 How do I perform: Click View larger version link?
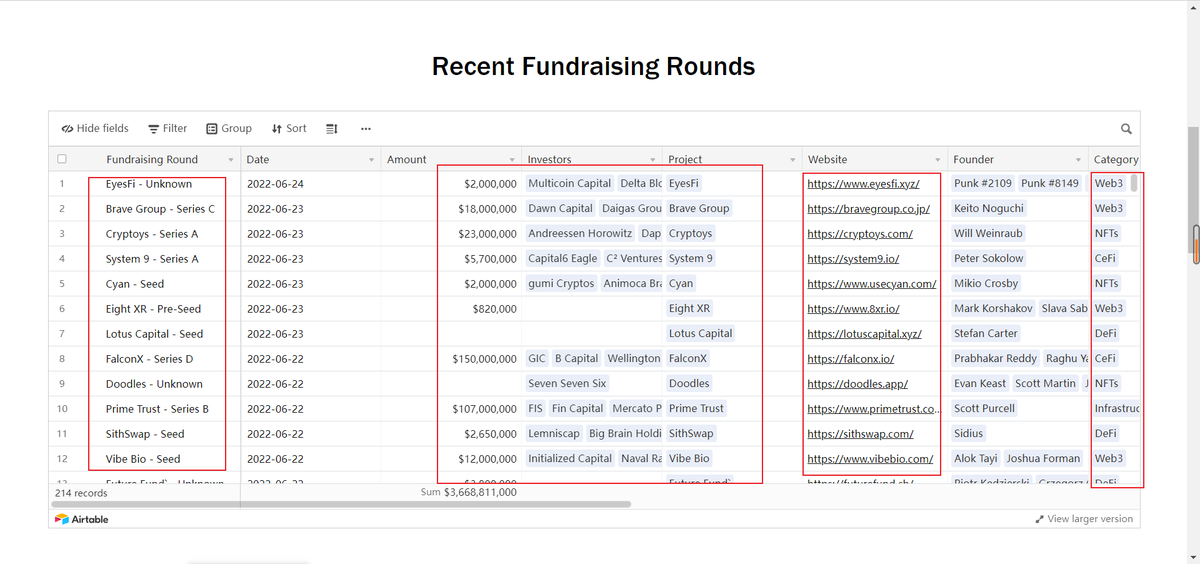point(1084,519)
